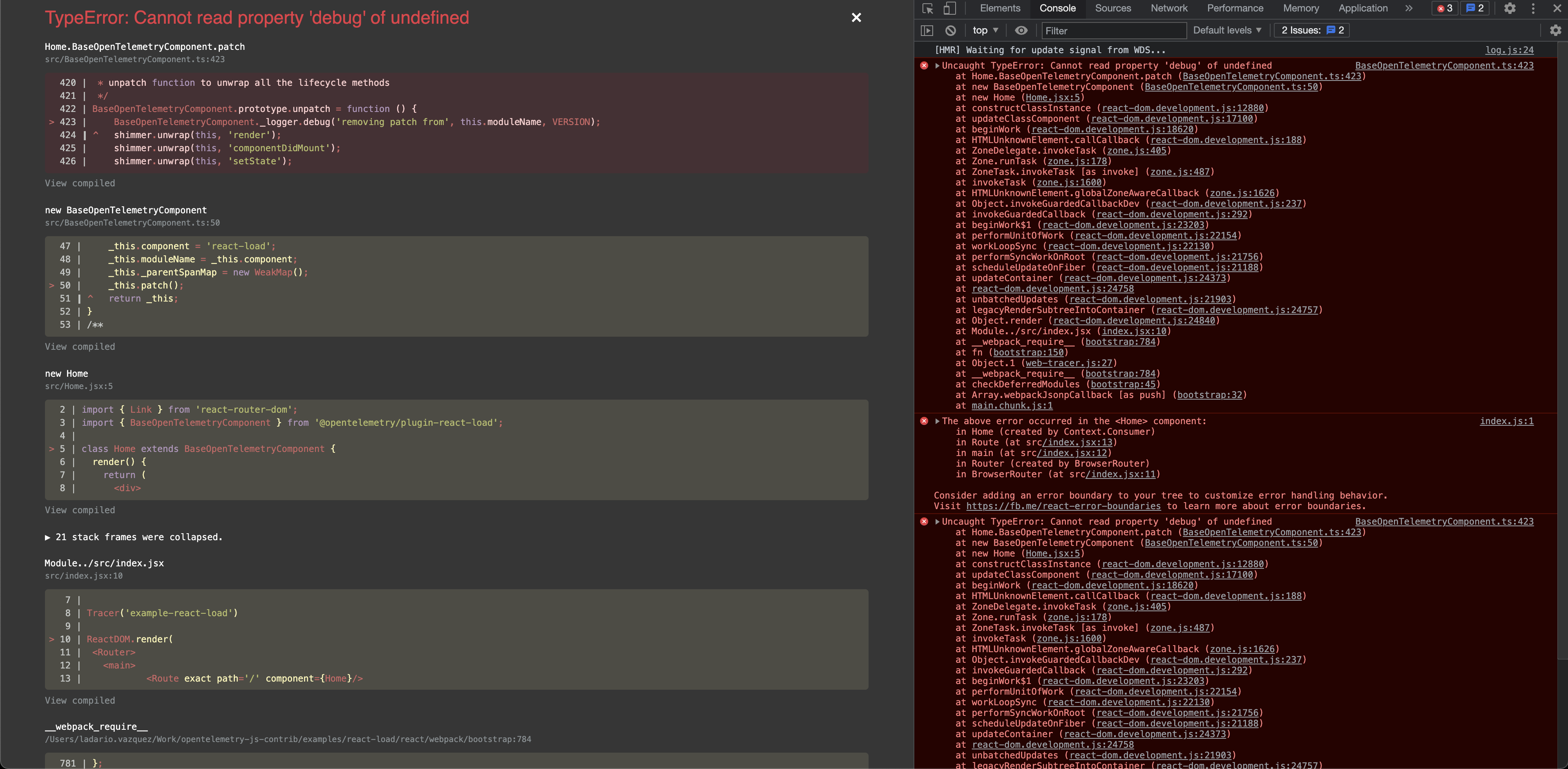Open the log.js:24 source link

click(x=1509, y=51)
